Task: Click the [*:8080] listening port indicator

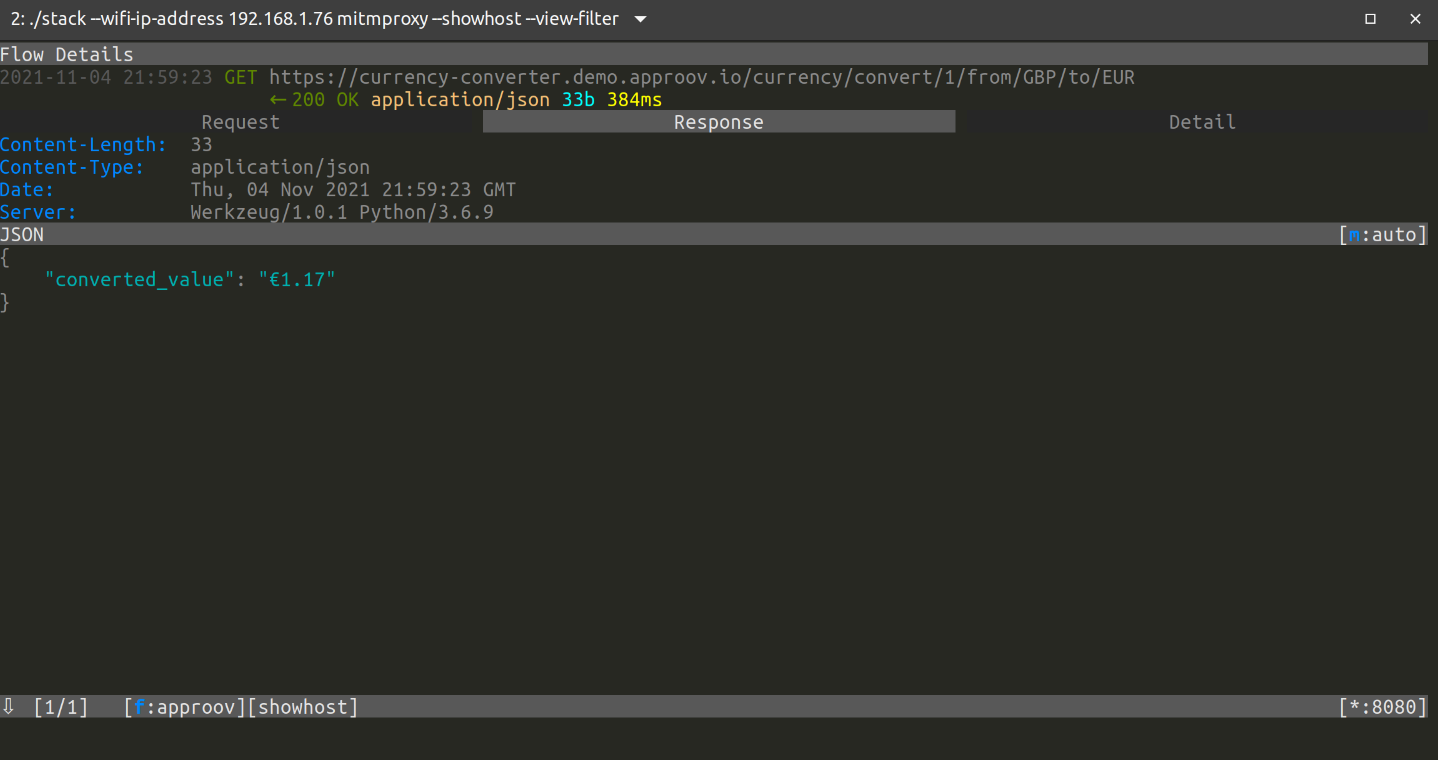Action: [1382, 707]
